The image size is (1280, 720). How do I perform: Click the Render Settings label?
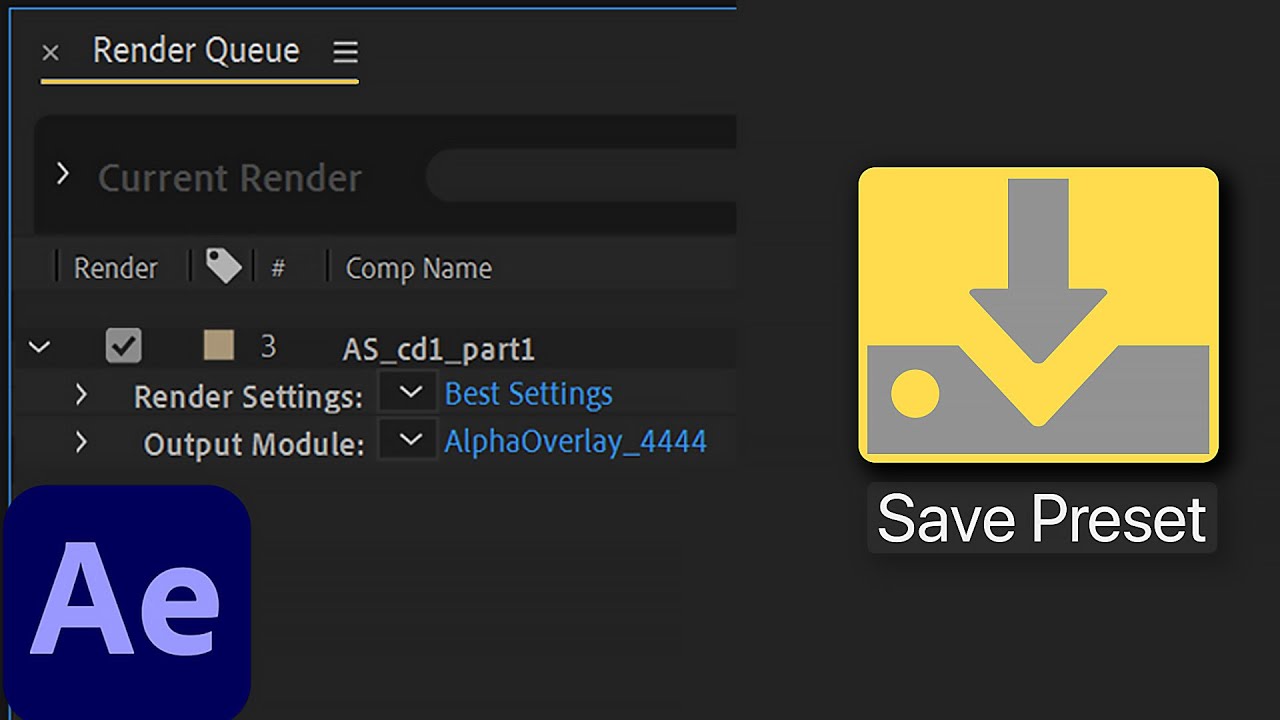[248, 397]
